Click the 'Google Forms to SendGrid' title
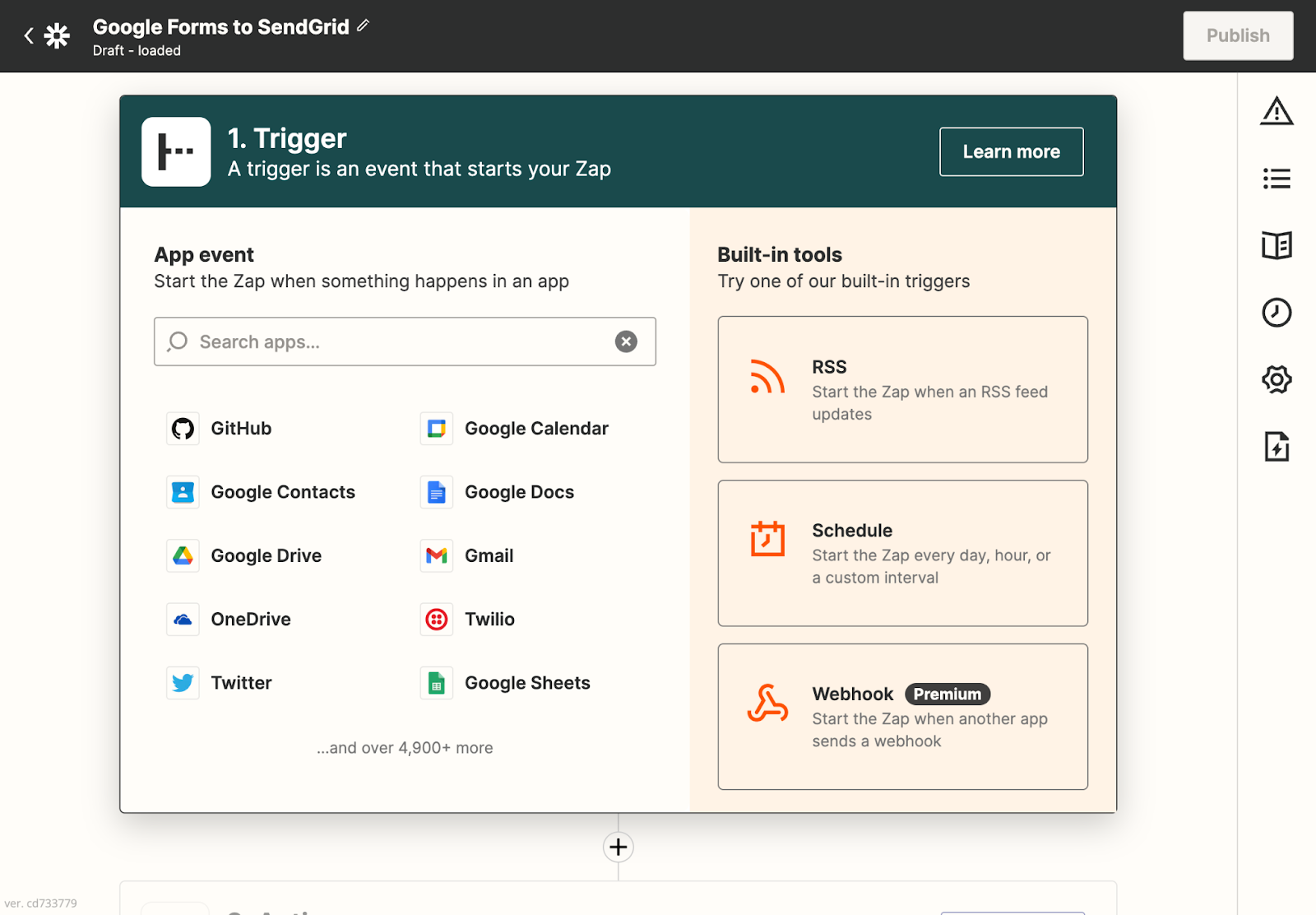1316x915 pixels. [221, 27]
